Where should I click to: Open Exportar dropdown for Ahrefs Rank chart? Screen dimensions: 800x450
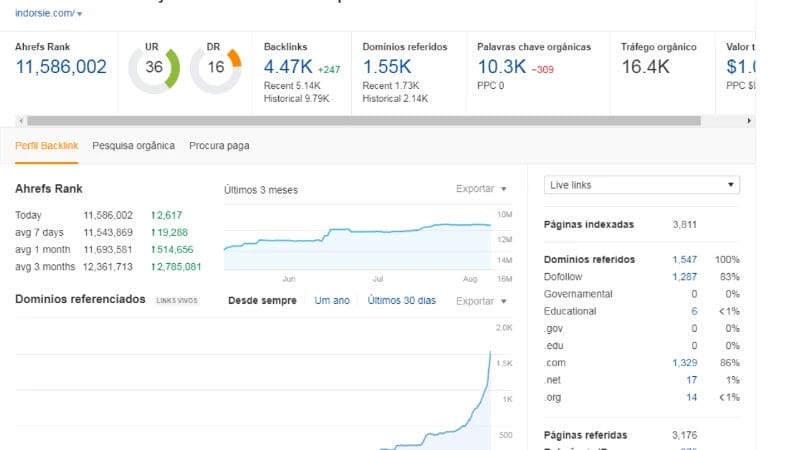point(481,189)
